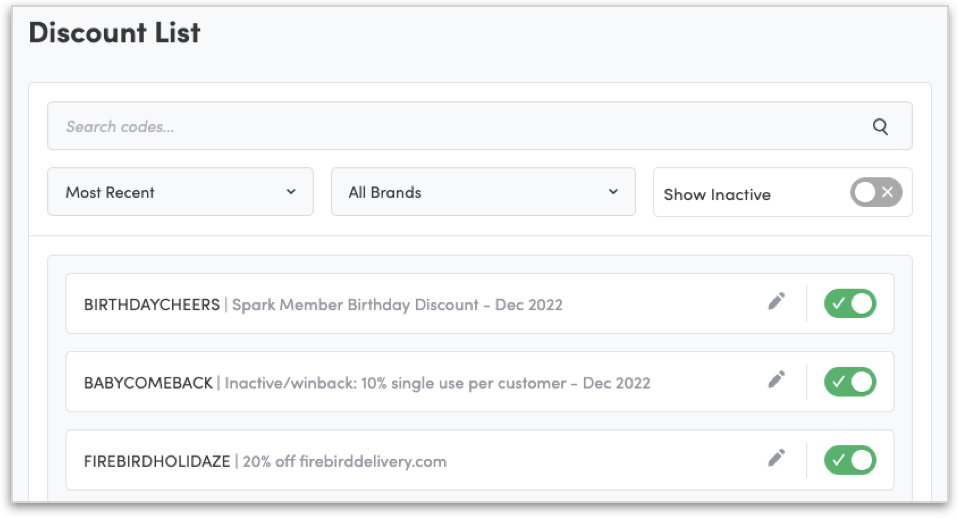Viewport: 958px width, 518px height.
Task: Click the All Brands dropdown chevron
Action: pyautogui.click(x=613, y=192)
